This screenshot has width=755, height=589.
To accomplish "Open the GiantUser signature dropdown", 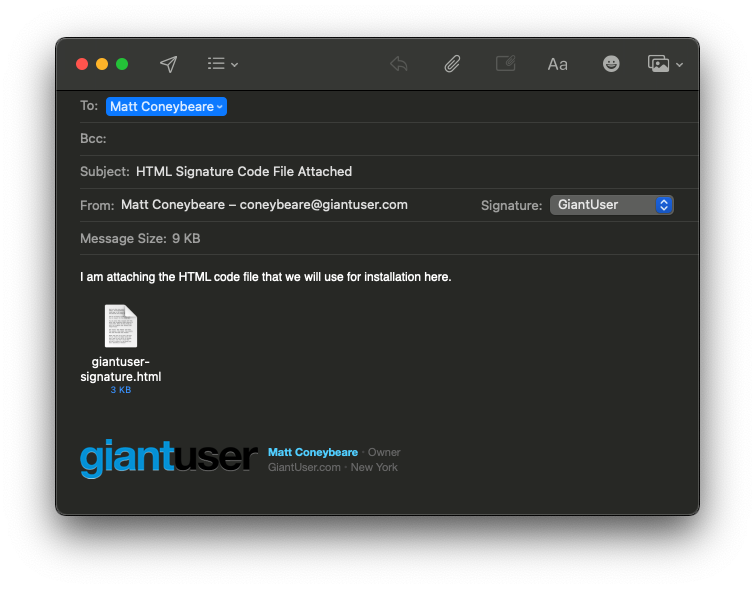I will pyautogui.click(x=611, y=205).
